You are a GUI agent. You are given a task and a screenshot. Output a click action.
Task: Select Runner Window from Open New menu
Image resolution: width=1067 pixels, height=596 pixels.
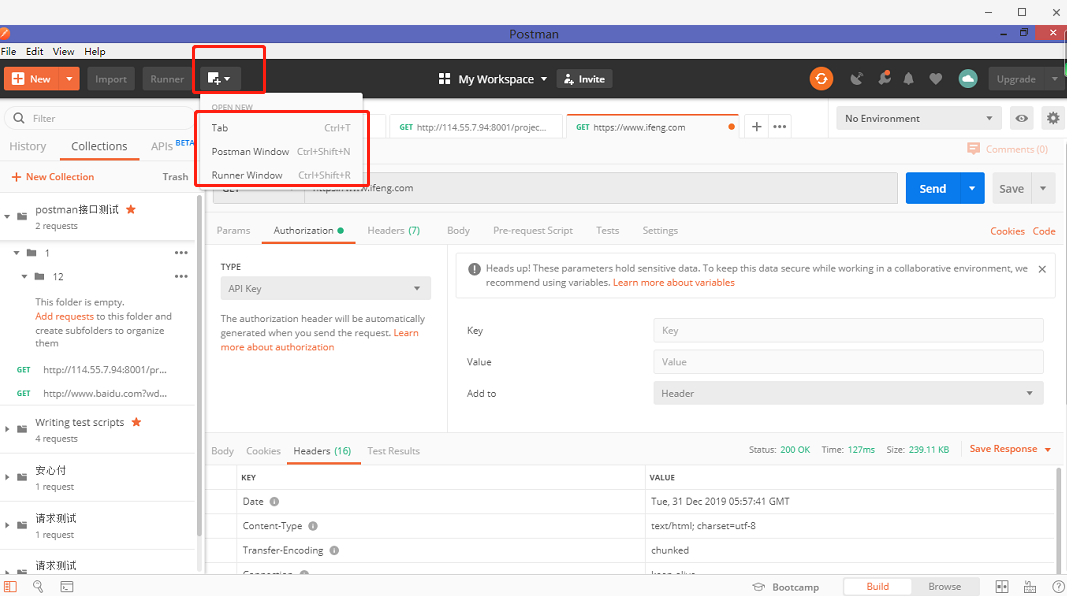tap(281, 175)
